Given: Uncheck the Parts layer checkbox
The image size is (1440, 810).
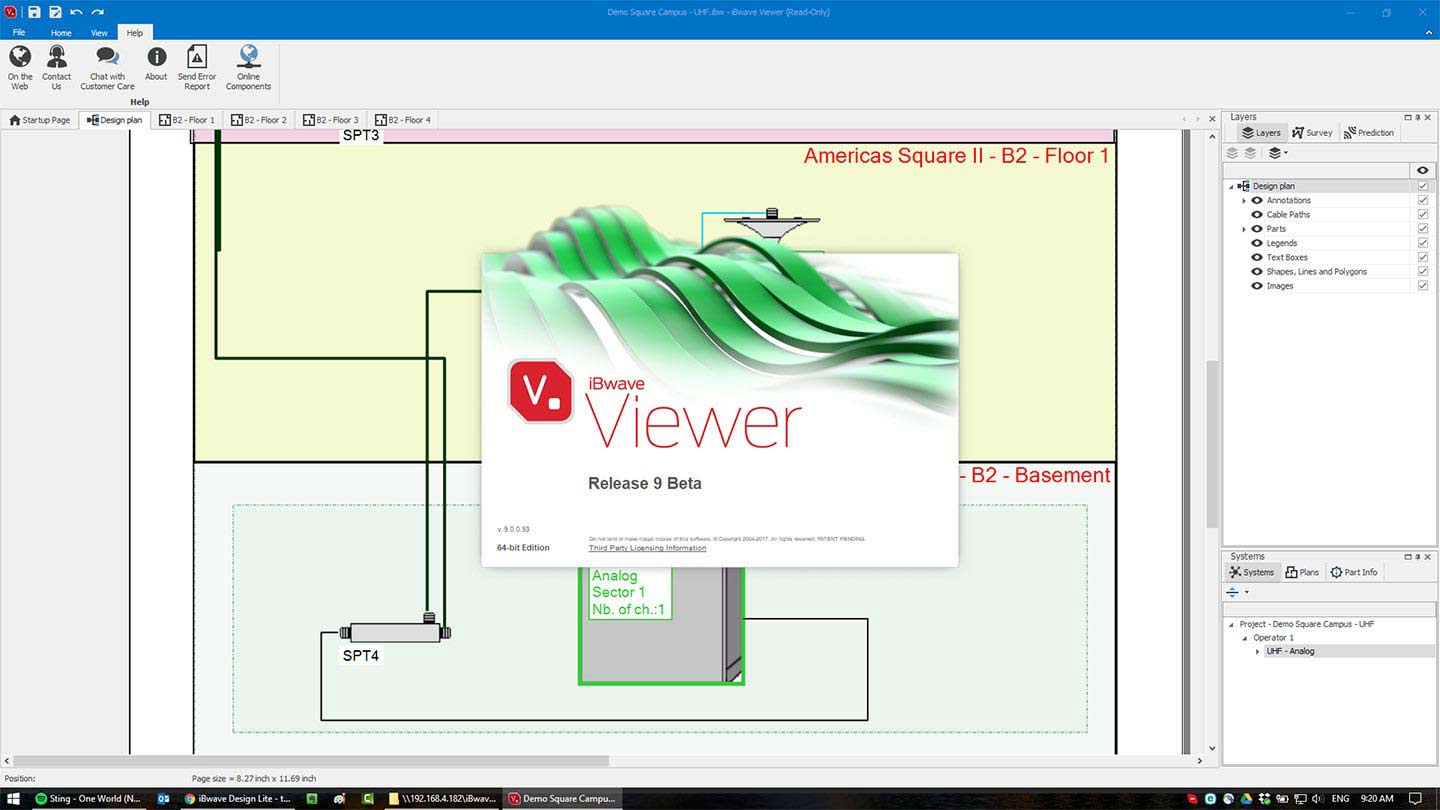Looking at the screenshot, I should (1423, 229).
